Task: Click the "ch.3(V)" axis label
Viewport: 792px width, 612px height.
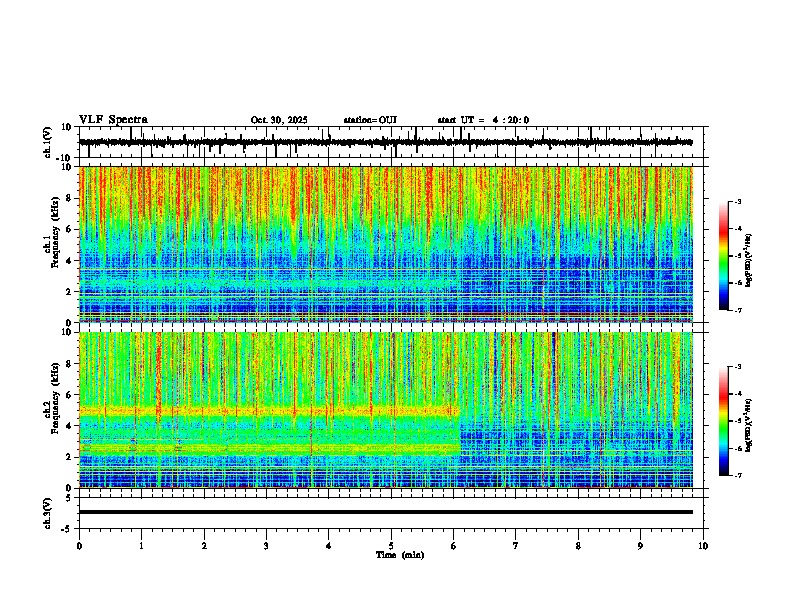Action: click(x=48, y=513)
